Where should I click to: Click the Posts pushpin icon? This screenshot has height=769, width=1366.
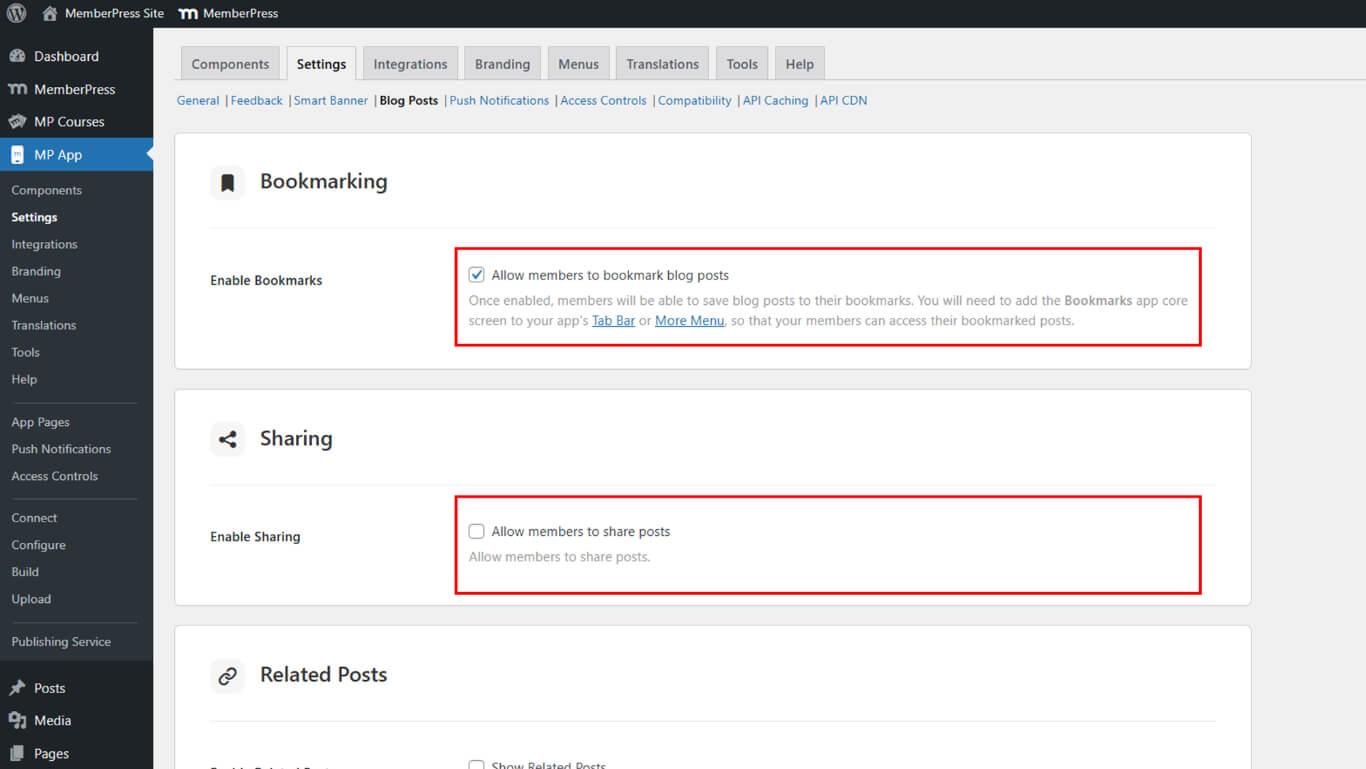pos(19,687)
